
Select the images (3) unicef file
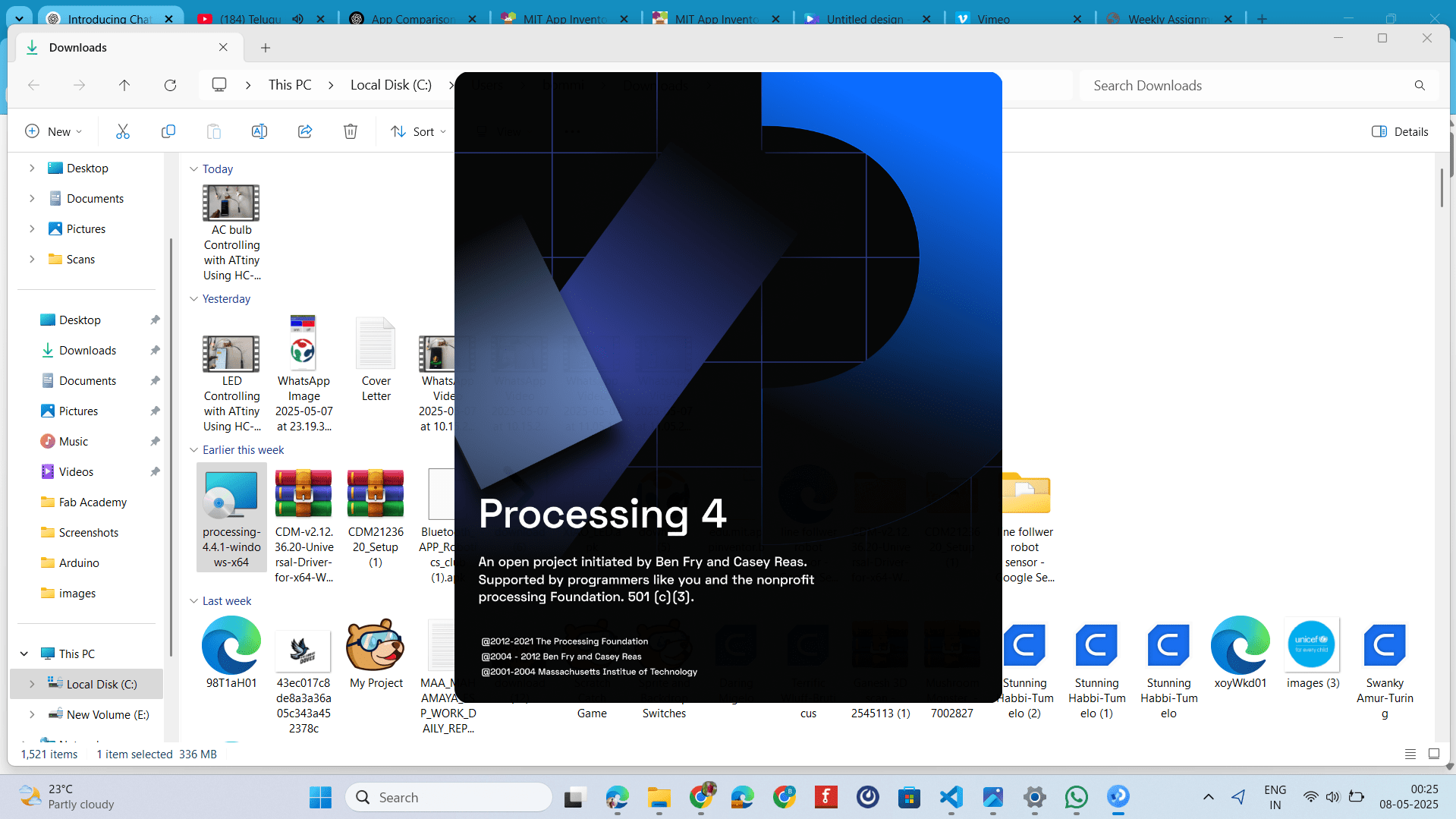pyautogui.click(x=1313, y=653)
